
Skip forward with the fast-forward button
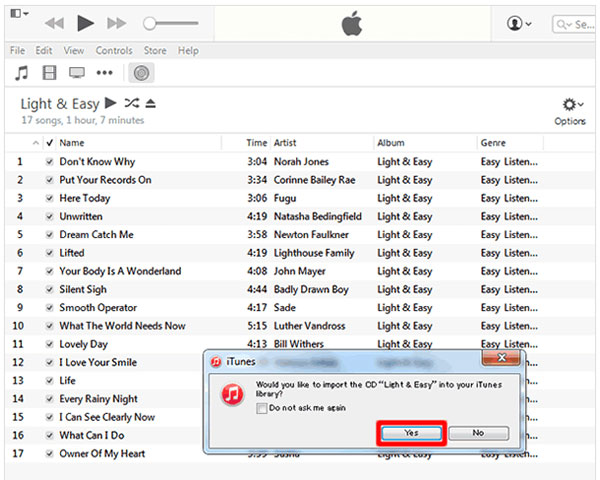pos(116,23)
